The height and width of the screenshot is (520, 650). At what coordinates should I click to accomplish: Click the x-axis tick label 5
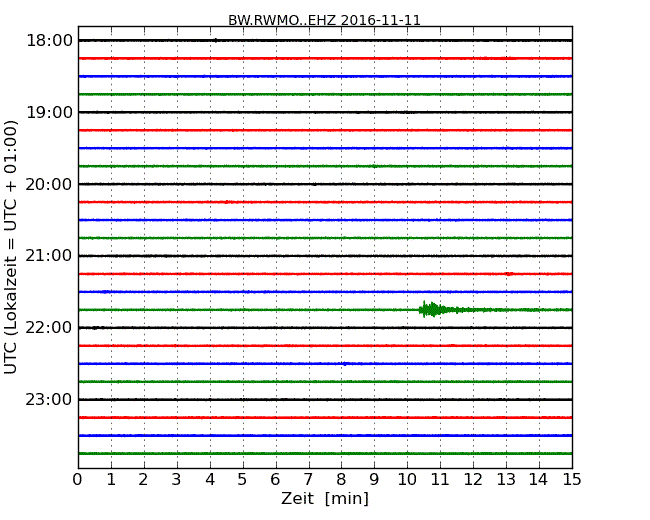(x=243, y=480)
